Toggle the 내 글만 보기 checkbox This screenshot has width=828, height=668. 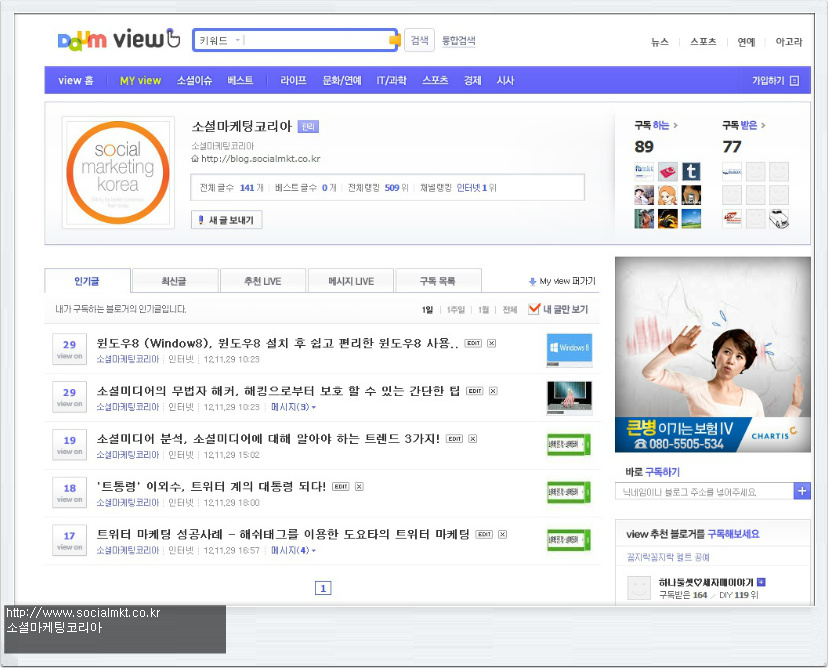pos(534,309)
